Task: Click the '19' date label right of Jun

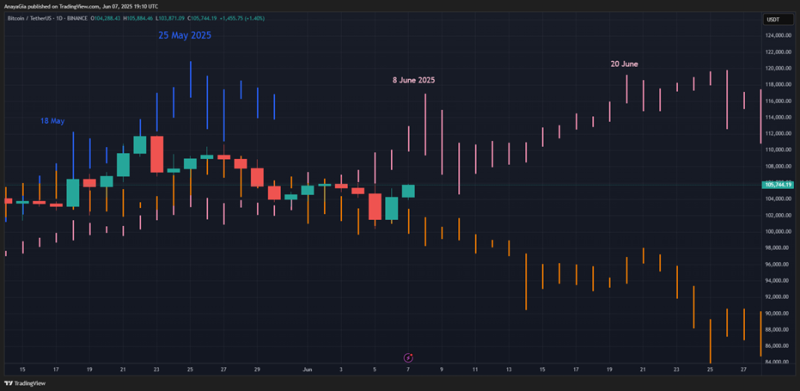Action: (x=609, y=369)
